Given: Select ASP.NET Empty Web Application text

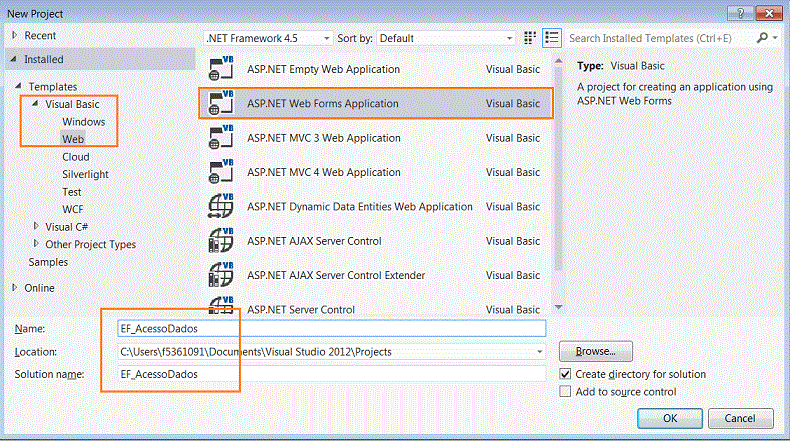Looking at the screenshot, I should tap(323, 69).
